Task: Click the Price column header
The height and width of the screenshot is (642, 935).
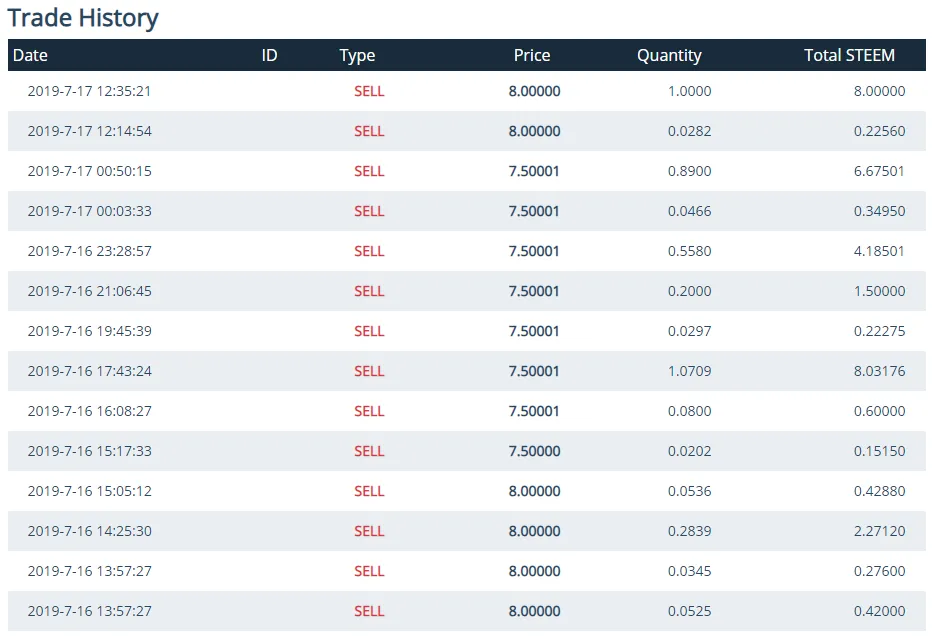Action: tap(532, 55)
